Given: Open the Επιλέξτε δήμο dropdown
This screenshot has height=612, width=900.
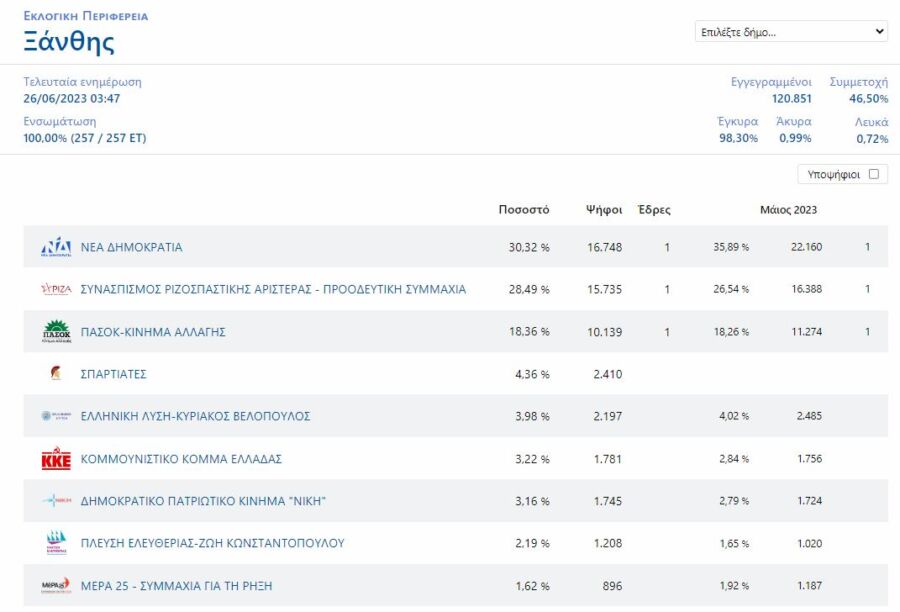Looking at the screenshot, I should 791,32.
